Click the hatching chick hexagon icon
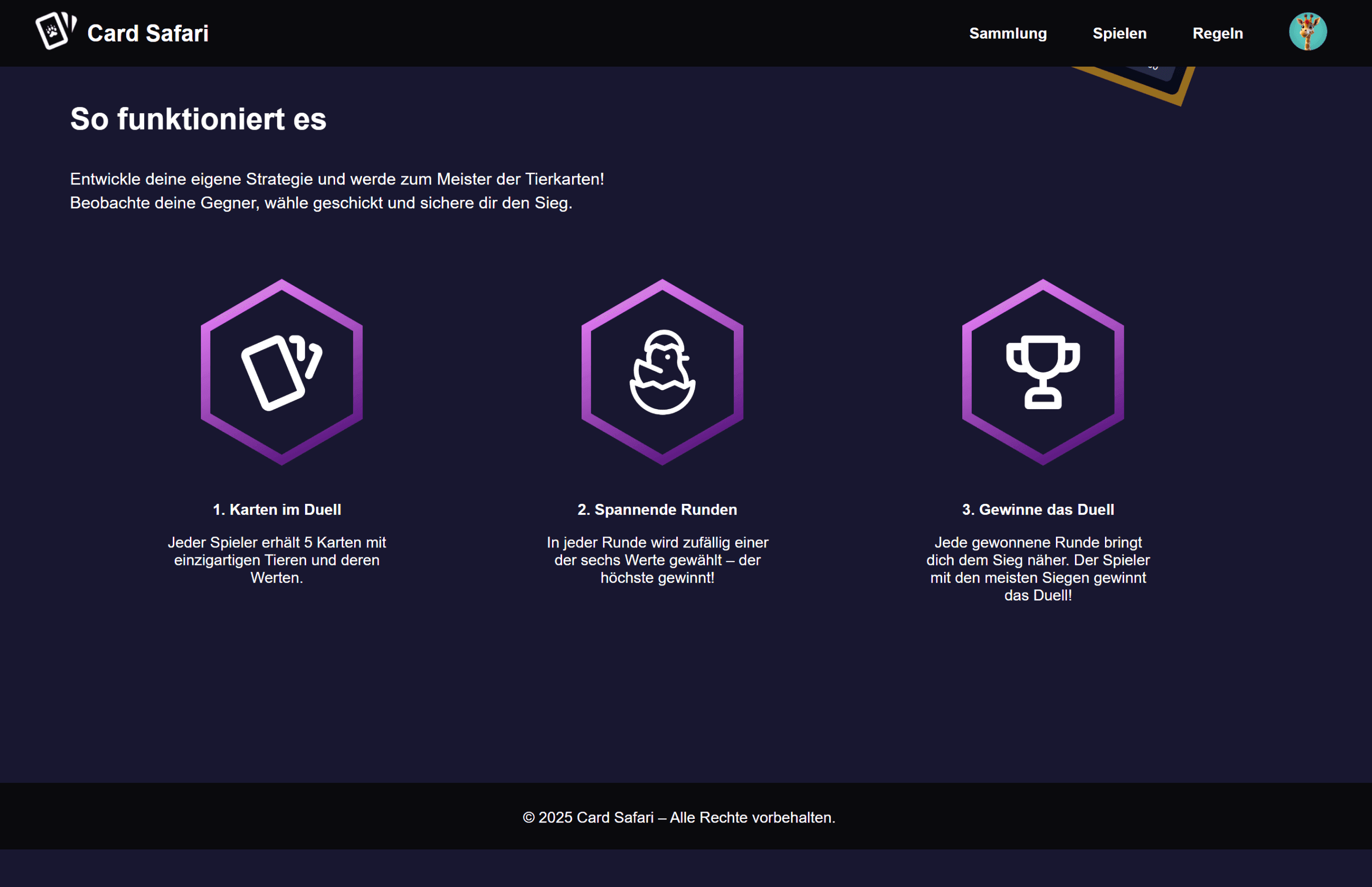 point(662,372)
